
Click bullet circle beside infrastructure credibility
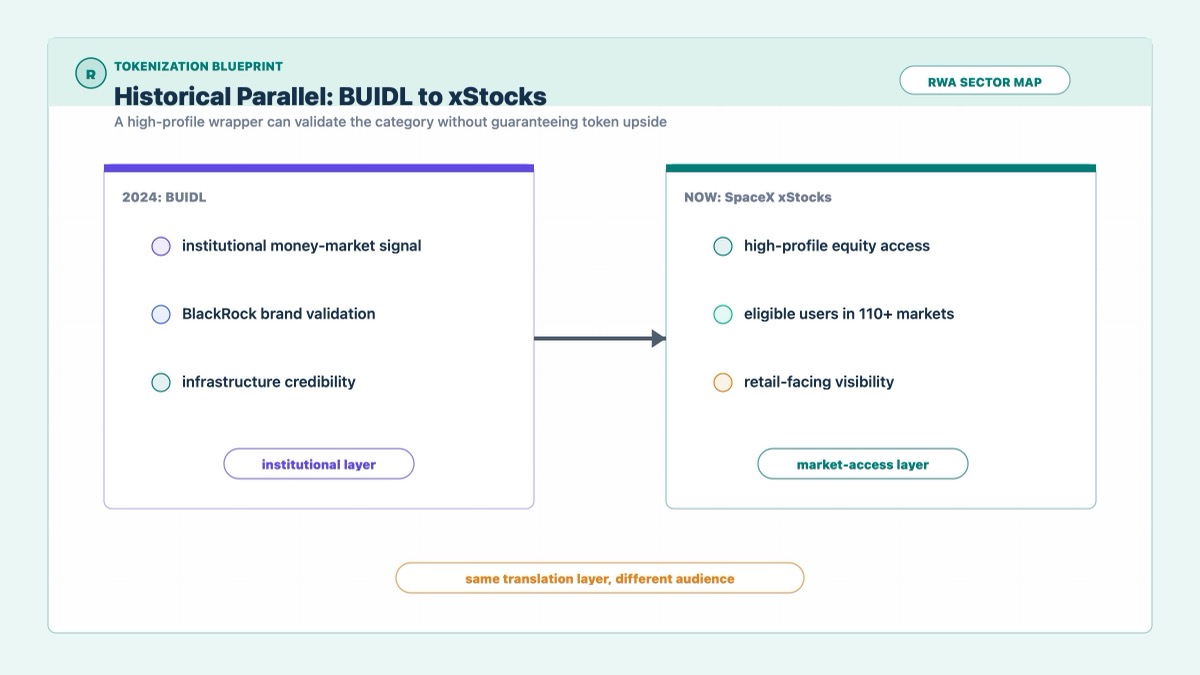161,382
